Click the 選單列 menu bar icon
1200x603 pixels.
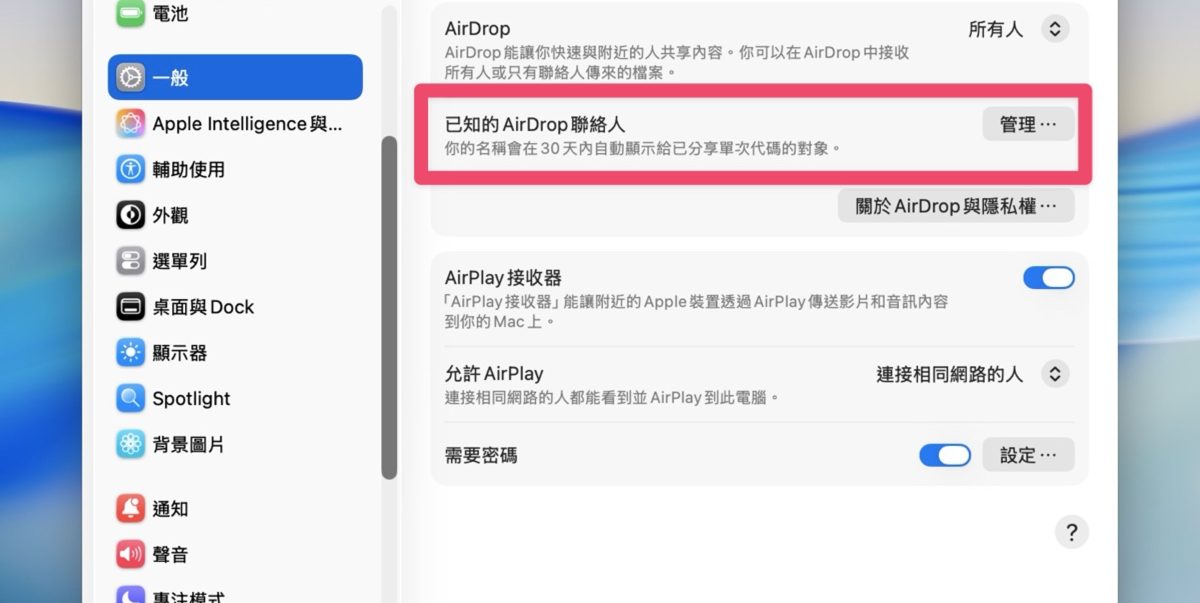[131, 261]
